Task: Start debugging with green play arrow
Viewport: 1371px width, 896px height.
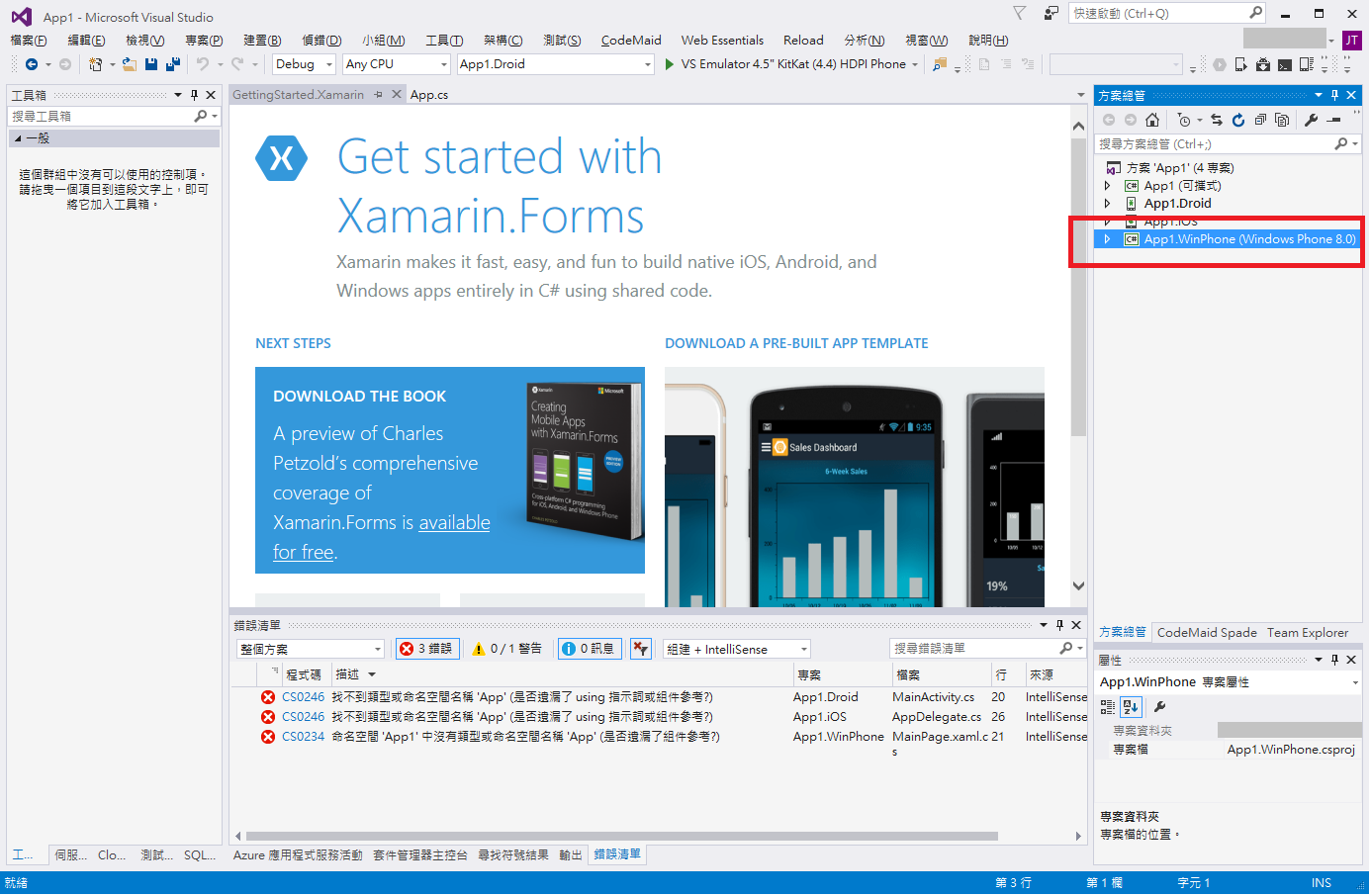Action: click(x=670, y=64)
